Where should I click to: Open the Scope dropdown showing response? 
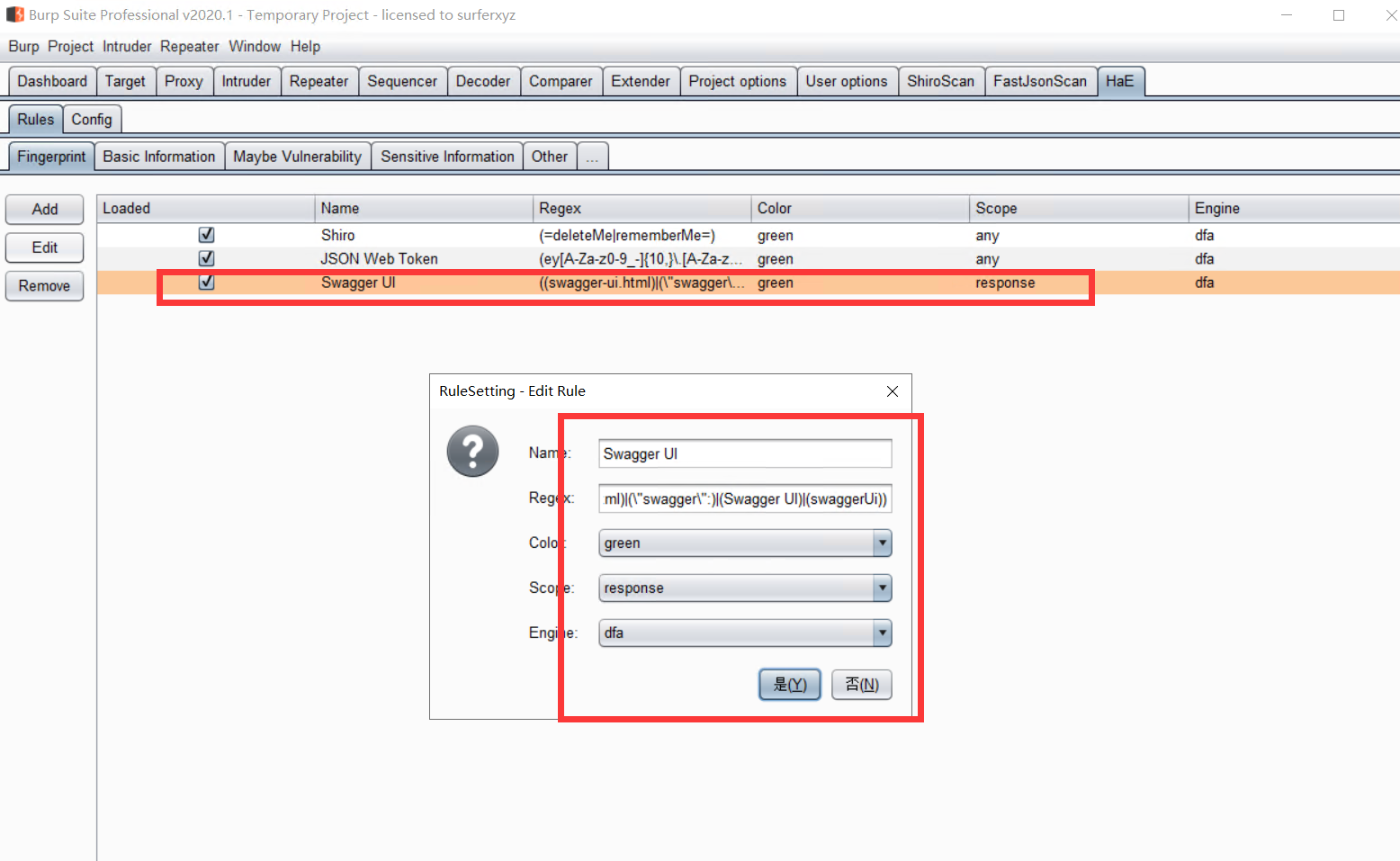[745, 587]
